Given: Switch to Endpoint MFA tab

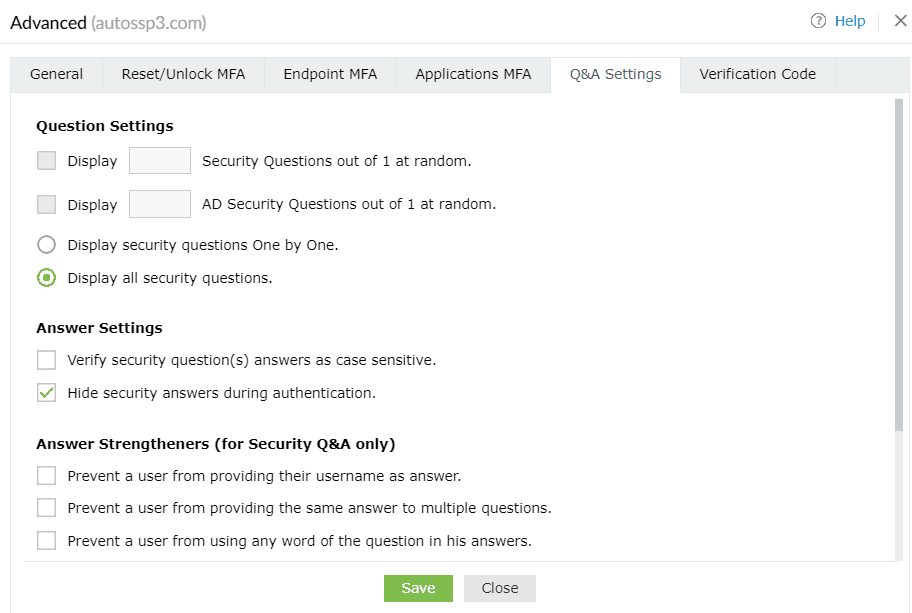Looking at the screenshot, I should (x=330, y=74).
